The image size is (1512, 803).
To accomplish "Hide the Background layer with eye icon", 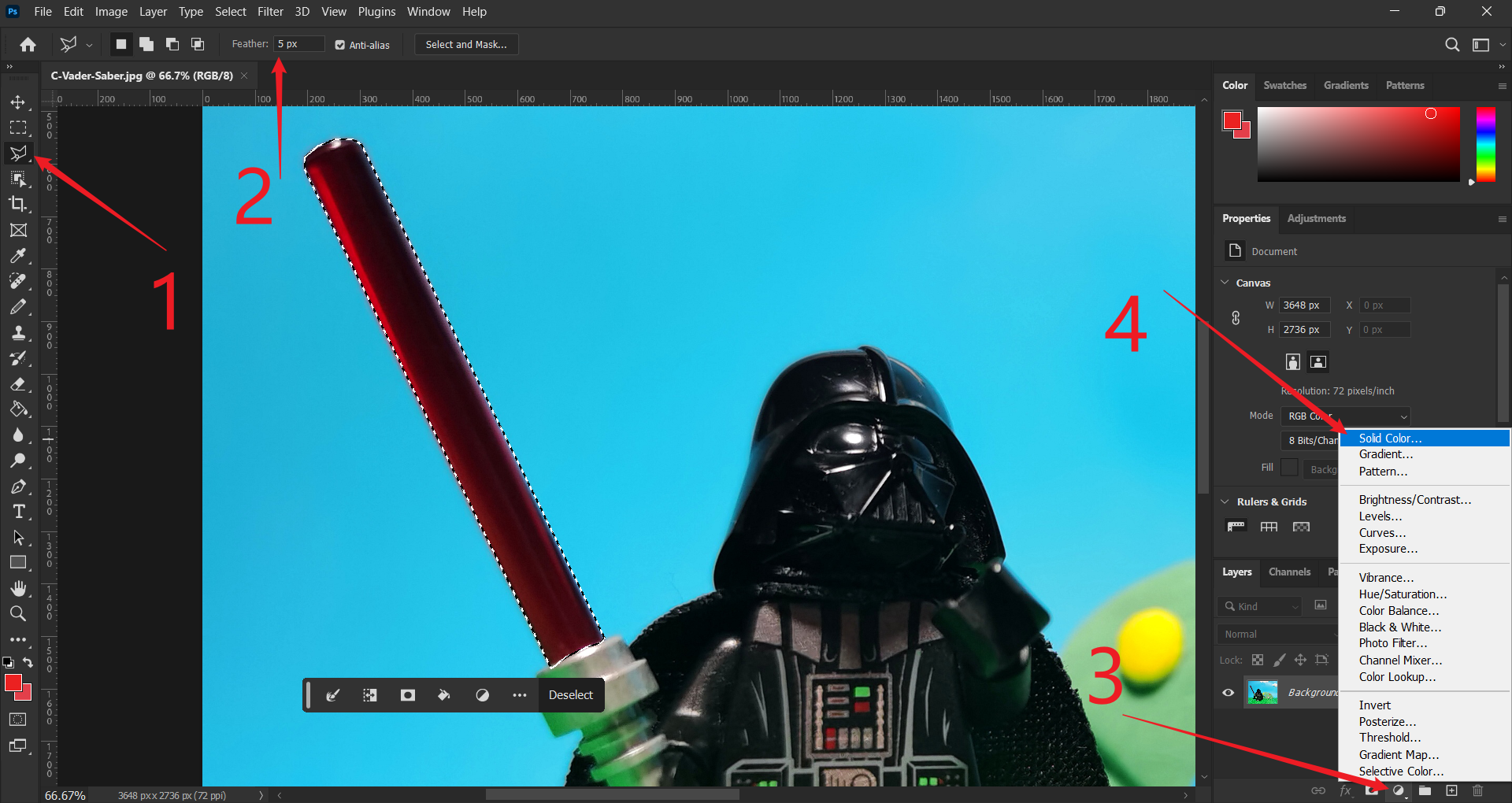I will (x=1228, y=693).
